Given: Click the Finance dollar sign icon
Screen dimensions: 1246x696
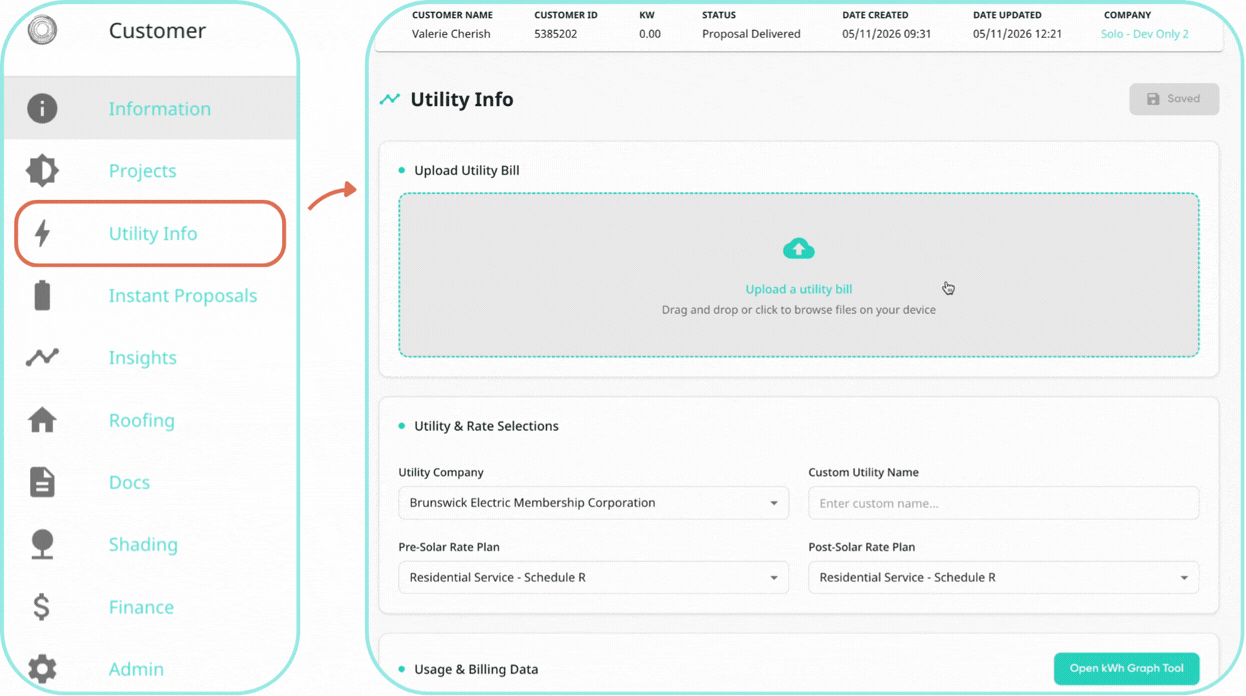Looking at the screenshot, I should [x=42, y=607].
